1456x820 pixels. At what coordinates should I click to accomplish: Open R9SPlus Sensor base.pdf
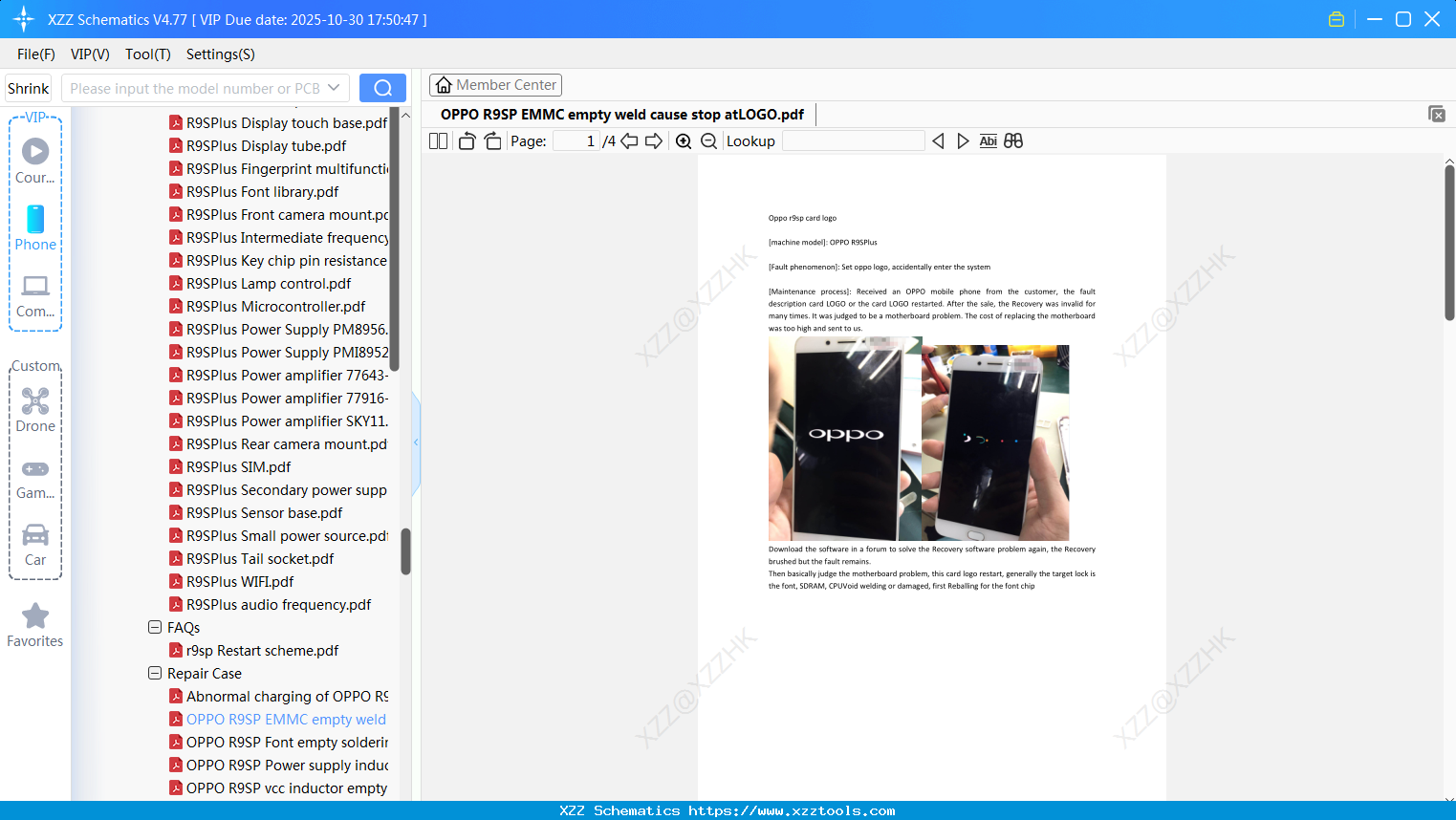point(264,512)
